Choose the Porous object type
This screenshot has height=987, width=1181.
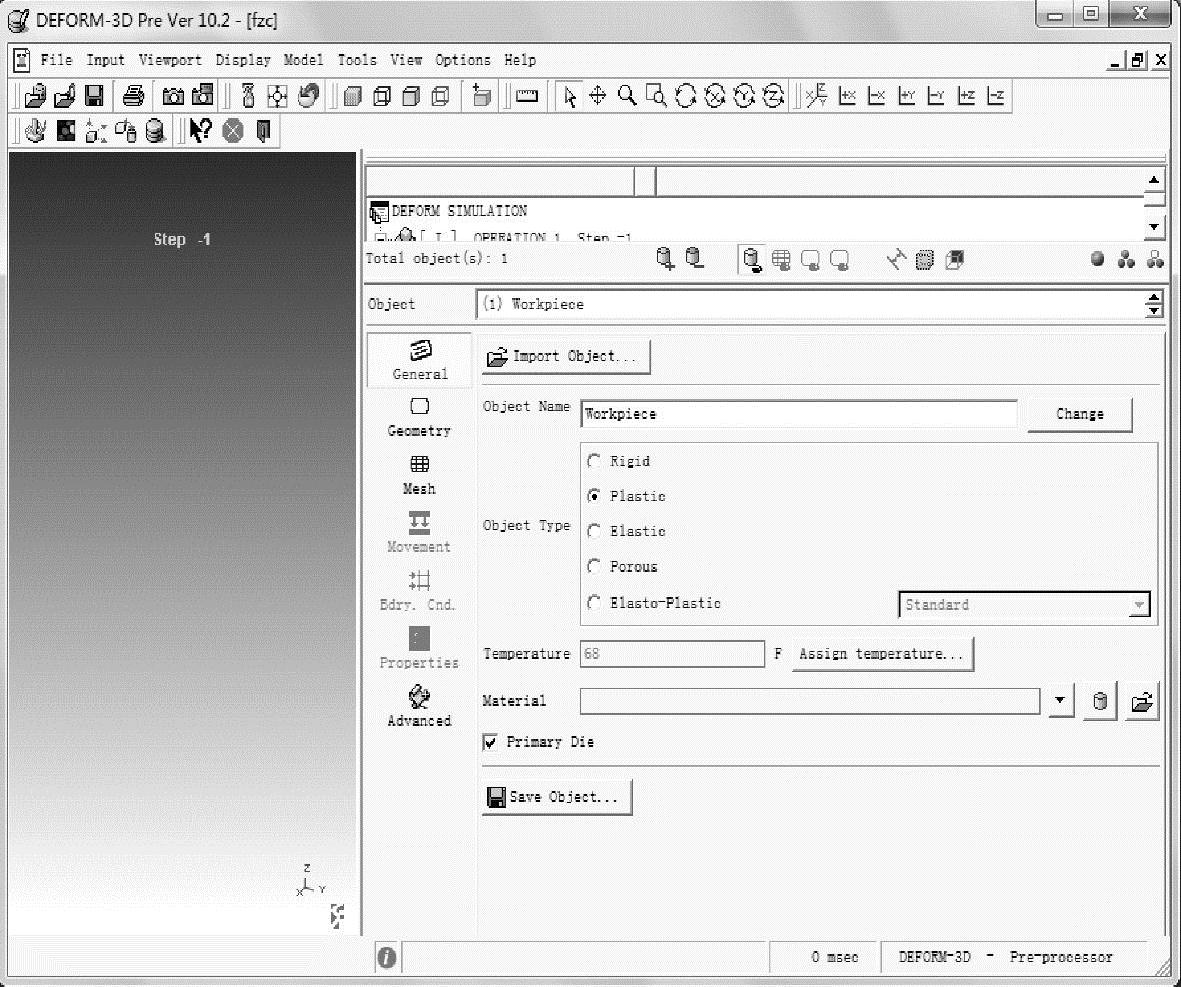coord(595,567)
